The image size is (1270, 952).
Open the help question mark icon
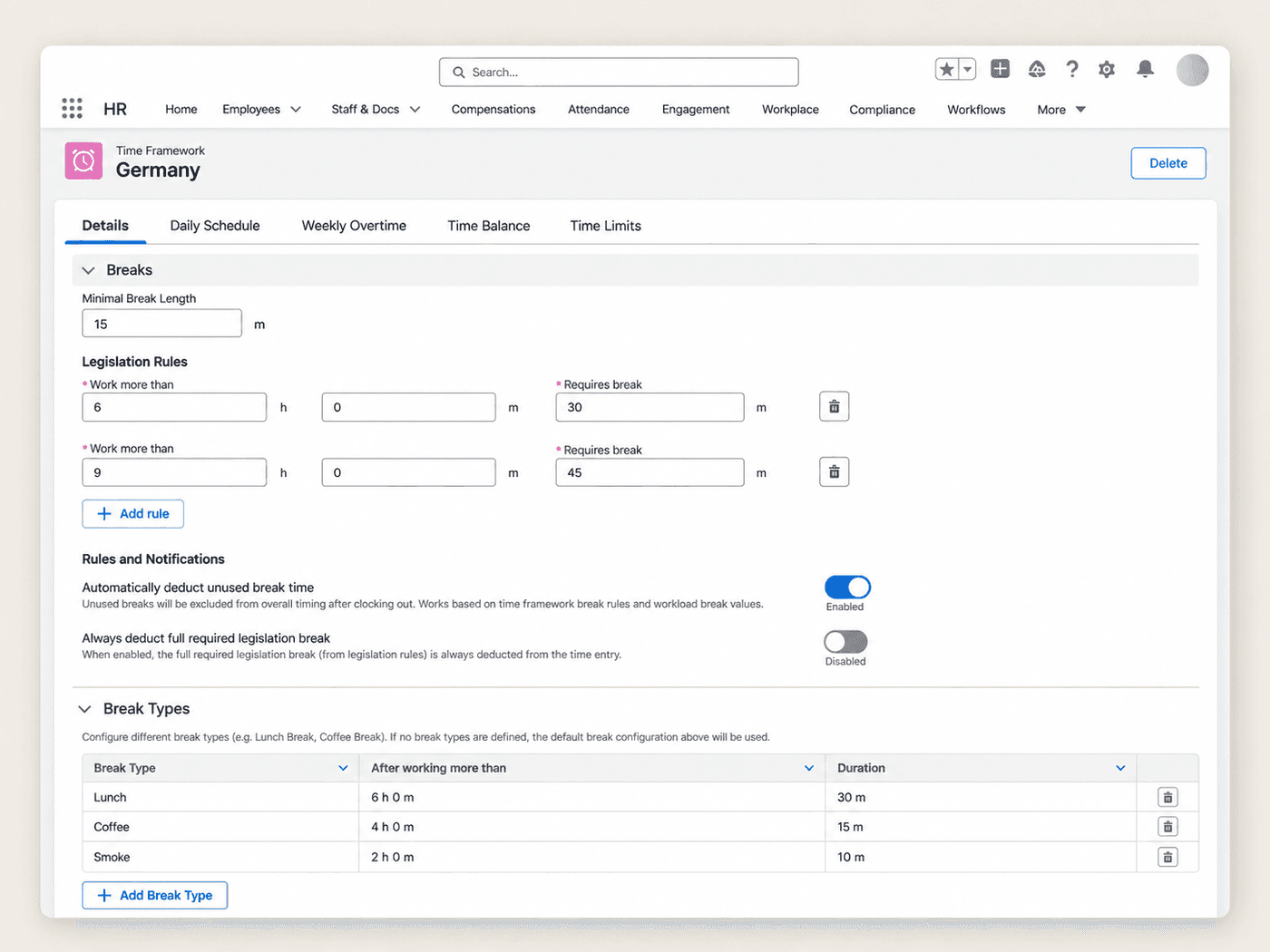coord(1072,69)
